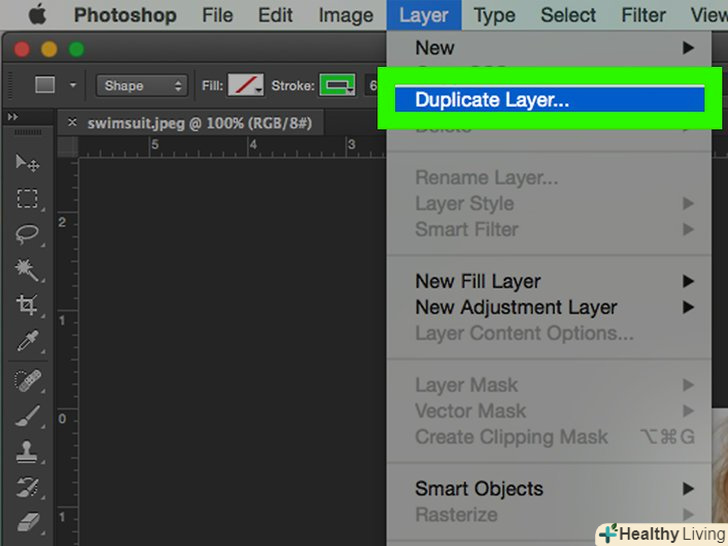Open the Image menu

pyautogui.click(x=346, y=15)
